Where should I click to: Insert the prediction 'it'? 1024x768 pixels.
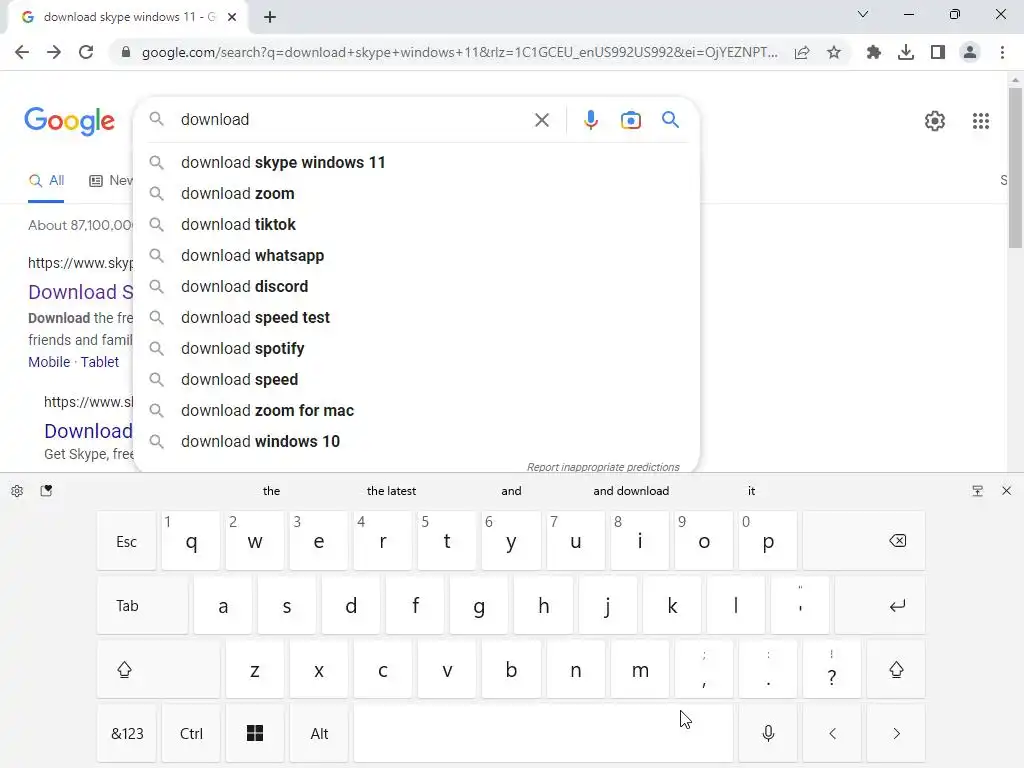pyautogui.click(x=751, y=491)
